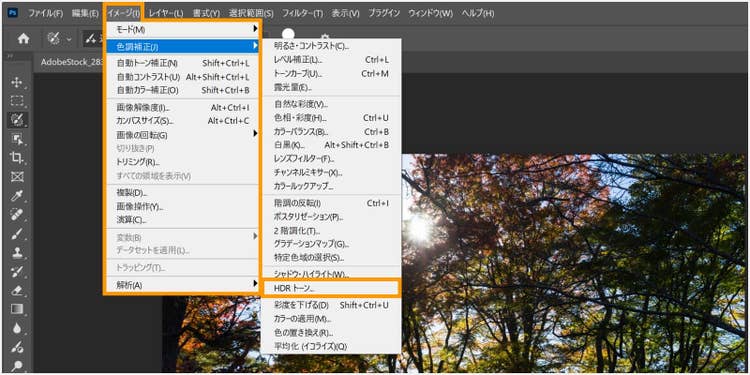The height and width of the screenshot is (375, 750).
Task: Click the Home icon in options bar
Action: pyautogui.click(x=23, y=39)
